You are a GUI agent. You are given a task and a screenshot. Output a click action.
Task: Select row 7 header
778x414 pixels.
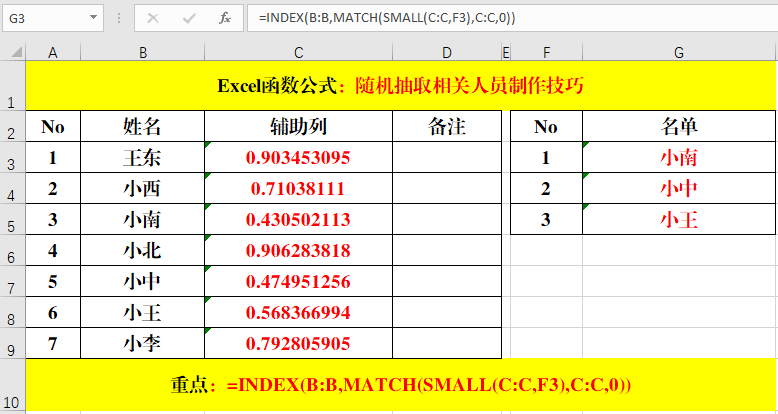coord(13,281)
